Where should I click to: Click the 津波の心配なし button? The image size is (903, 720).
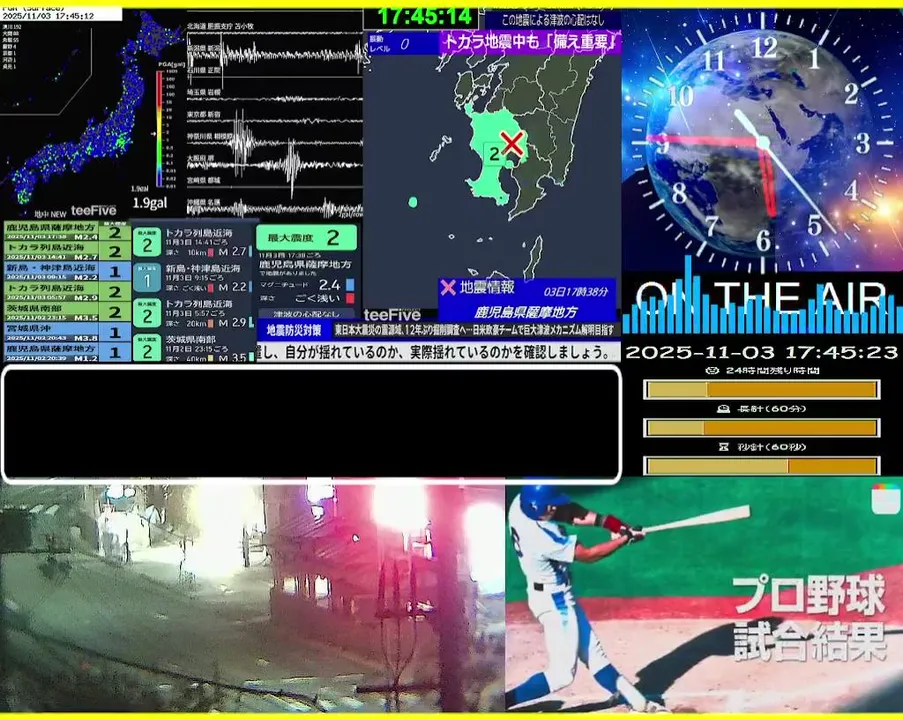click(x=306, y=314)
